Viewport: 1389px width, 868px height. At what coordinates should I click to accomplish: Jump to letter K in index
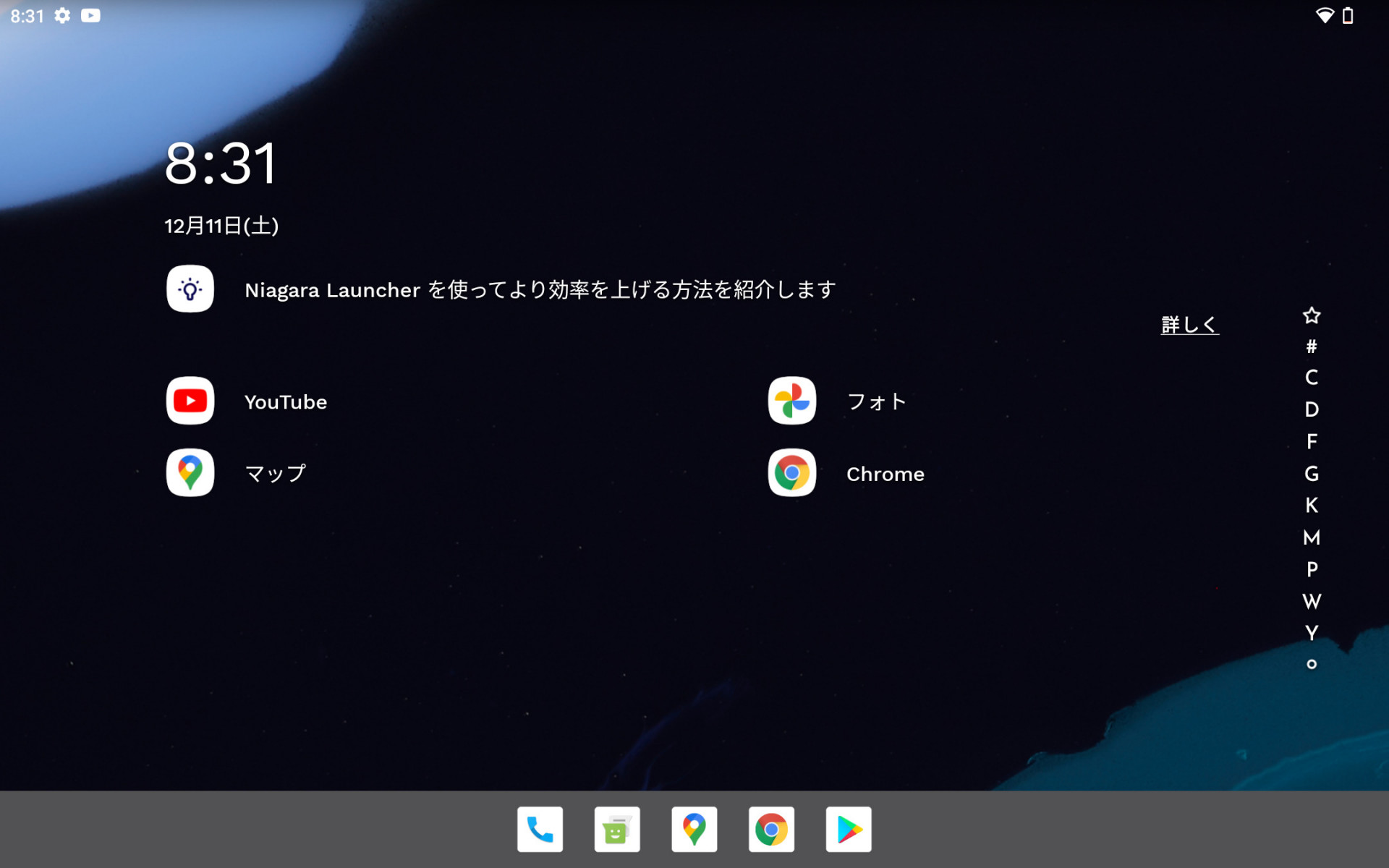[1312, 505]
